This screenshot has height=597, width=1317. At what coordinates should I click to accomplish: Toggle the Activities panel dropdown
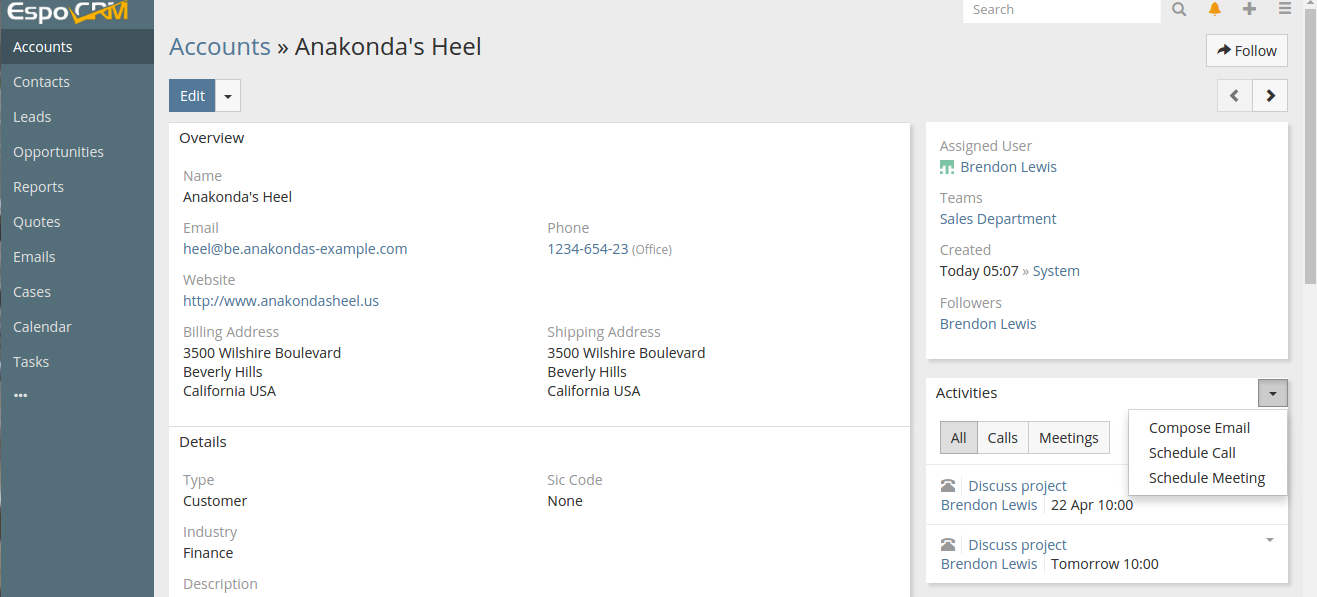click(1272, 393)
